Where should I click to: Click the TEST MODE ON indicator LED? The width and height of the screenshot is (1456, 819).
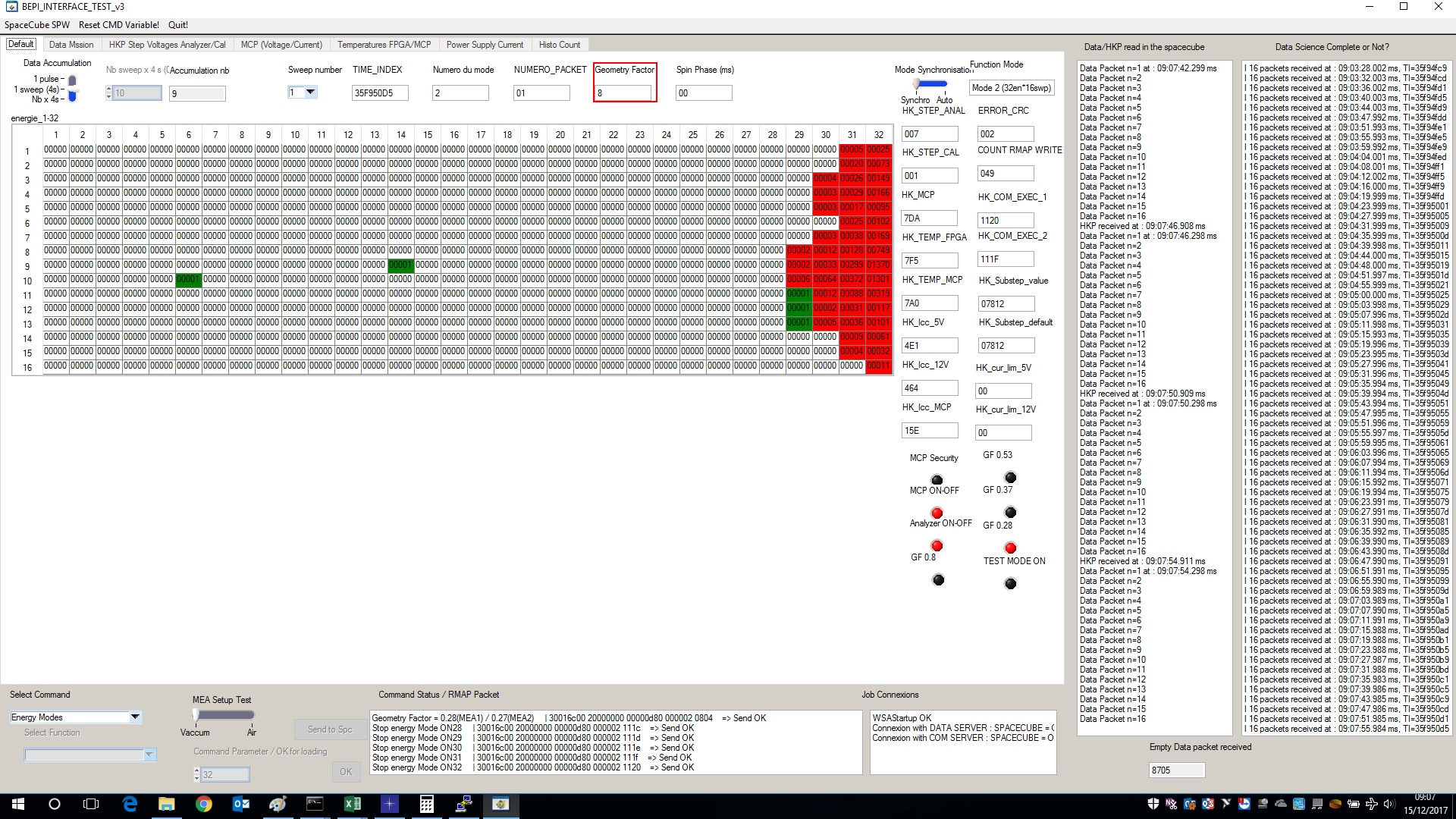[x=1010, y=583]
